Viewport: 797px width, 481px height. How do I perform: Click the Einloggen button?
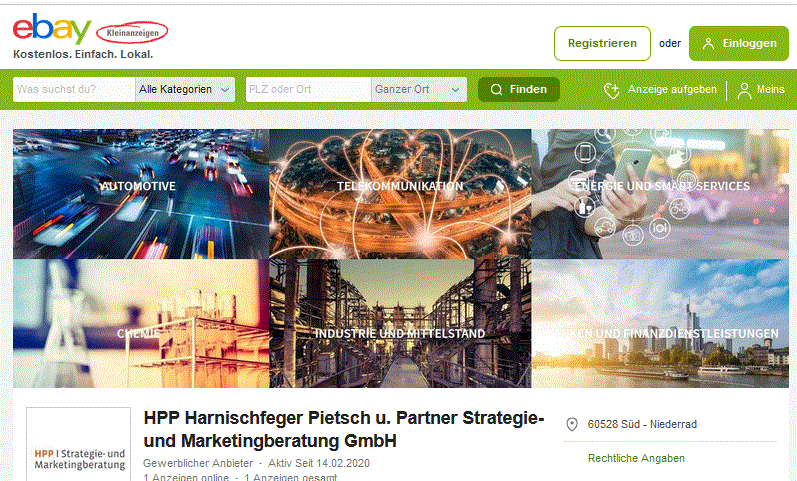pos(739,44)
